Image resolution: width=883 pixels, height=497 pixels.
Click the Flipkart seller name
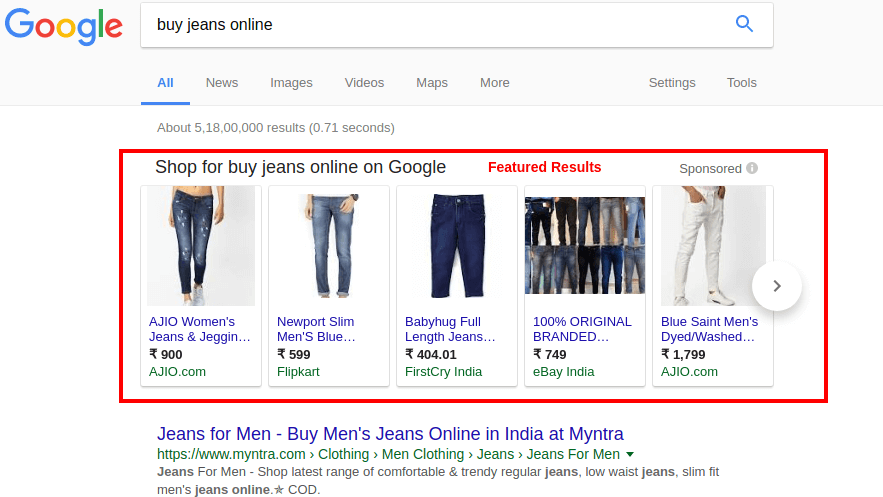coord(298,372)
